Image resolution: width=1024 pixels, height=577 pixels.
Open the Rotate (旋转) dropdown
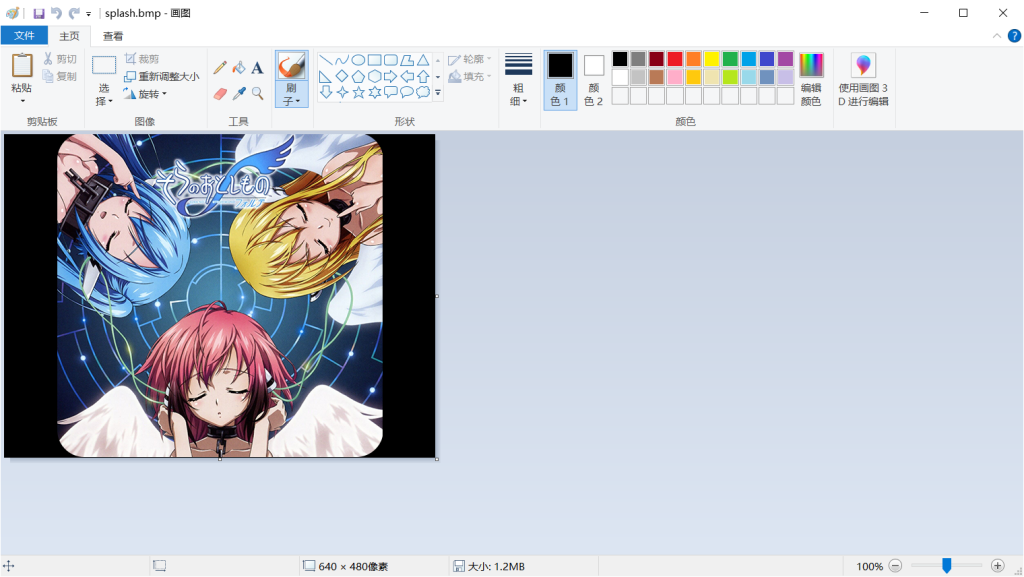[145, 94]
